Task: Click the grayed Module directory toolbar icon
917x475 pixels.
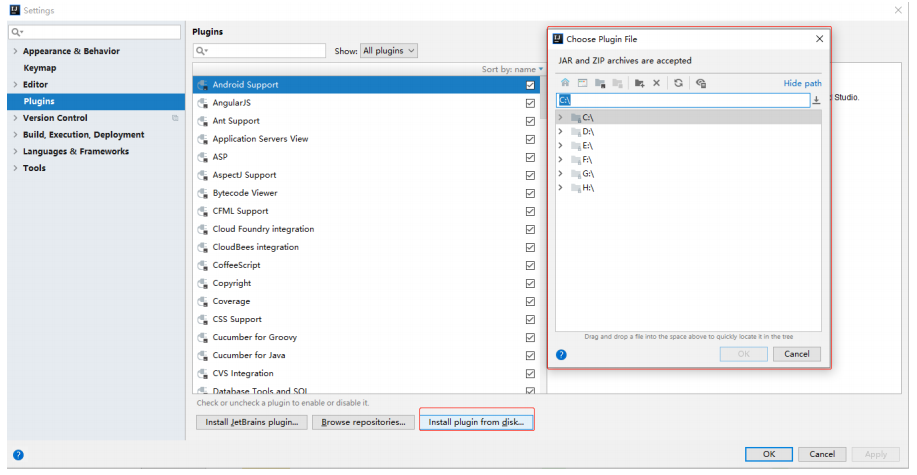Action: [x=617, y=83]
